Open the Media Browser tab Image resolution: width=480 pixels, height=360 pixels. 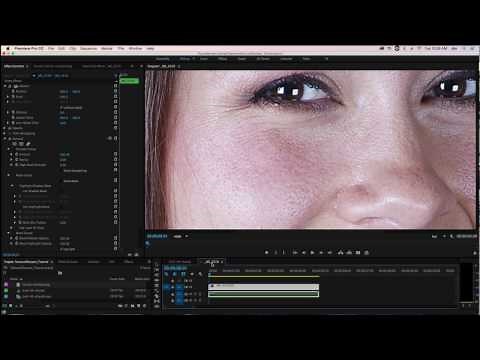click(68, 262)
